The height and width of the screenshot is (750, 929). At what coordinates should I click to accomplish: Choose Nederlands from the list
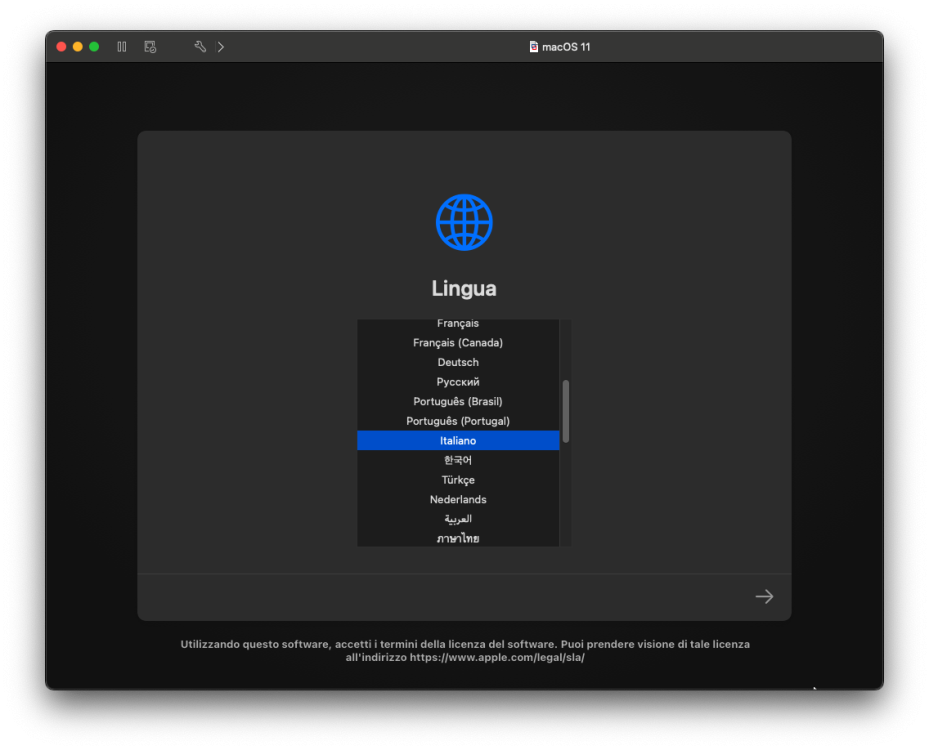[x=458, y=499]
